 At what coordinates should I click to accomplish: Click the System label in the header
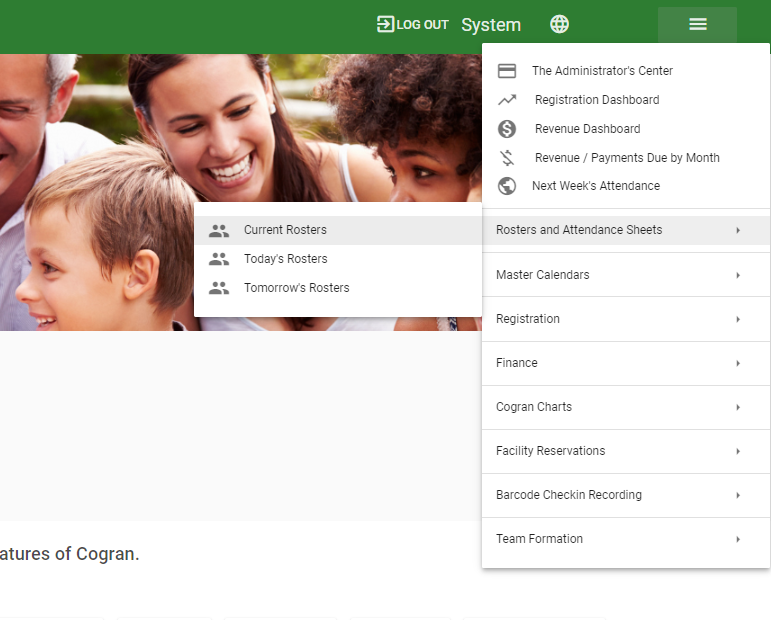[491, 25]
